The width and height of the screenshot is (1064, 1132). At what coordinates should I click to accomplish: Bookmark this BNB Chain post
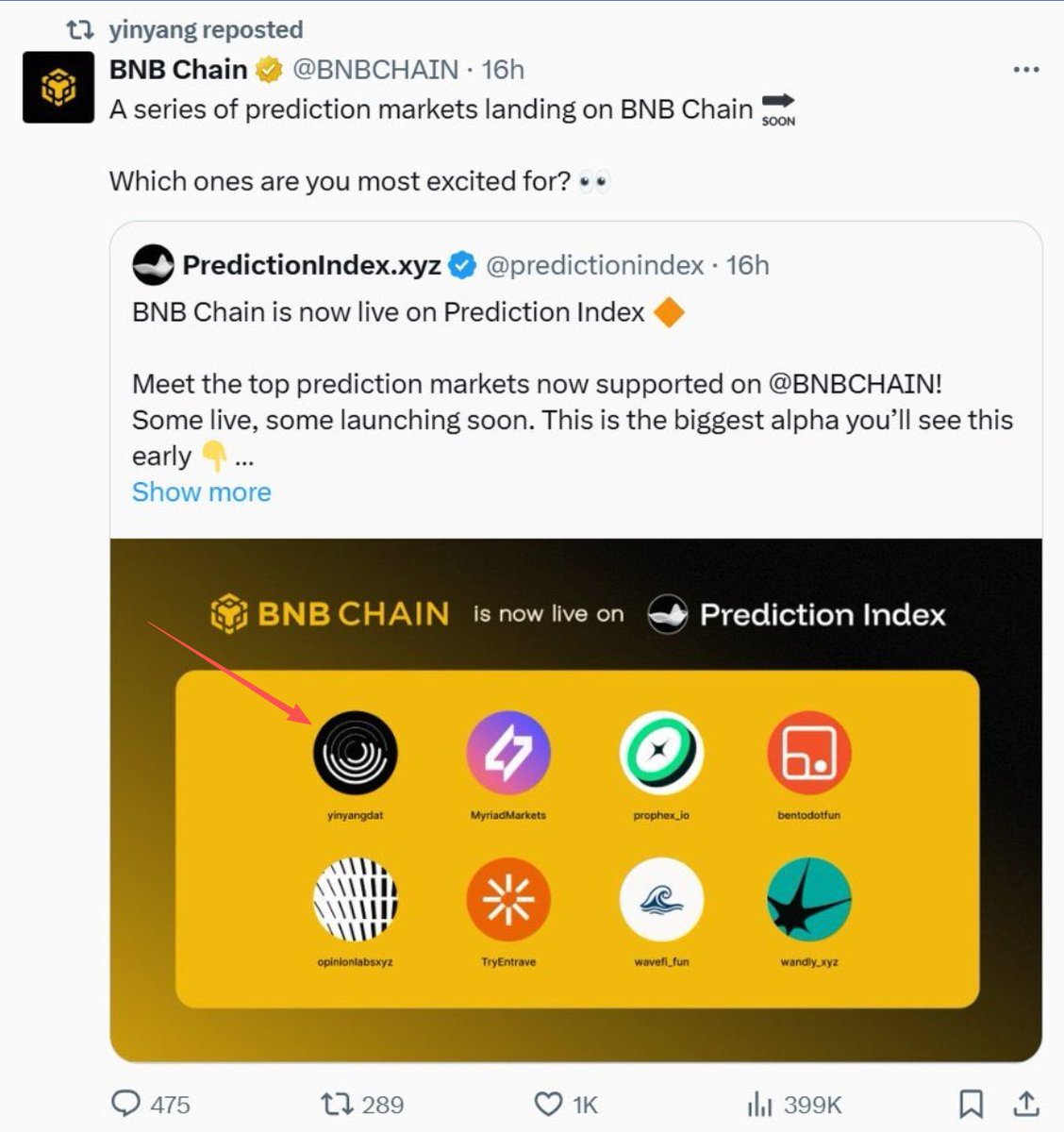pos(971,1104)
